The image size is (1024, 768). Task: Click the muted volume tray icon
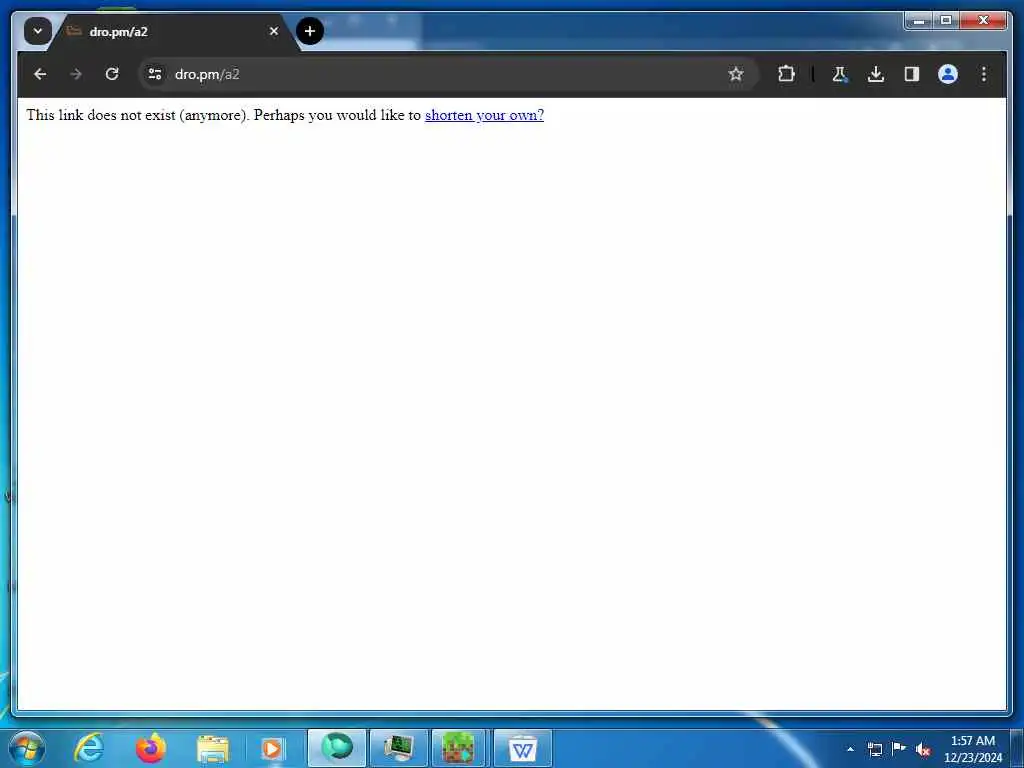(x=923, y=750)
